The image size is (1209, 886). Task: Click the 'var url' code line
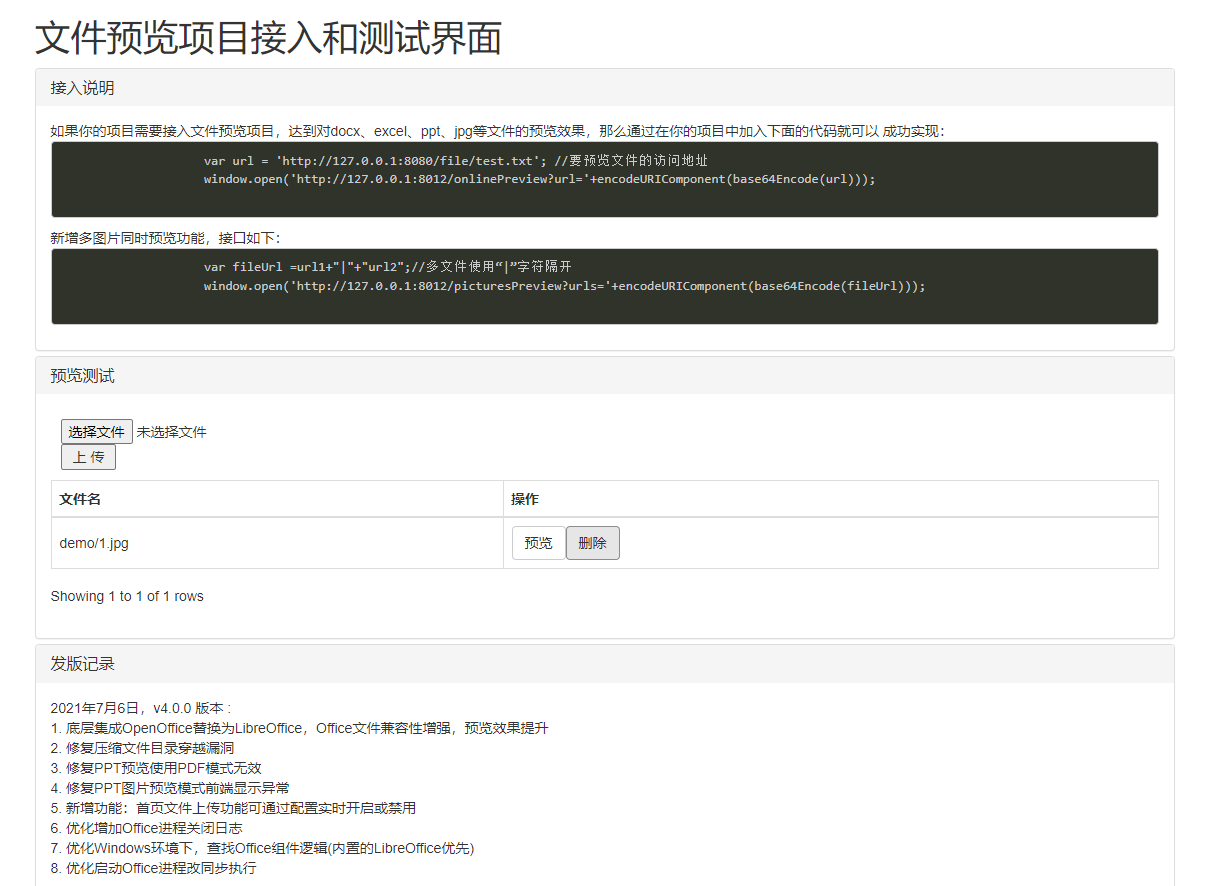(x=456, y=160)
